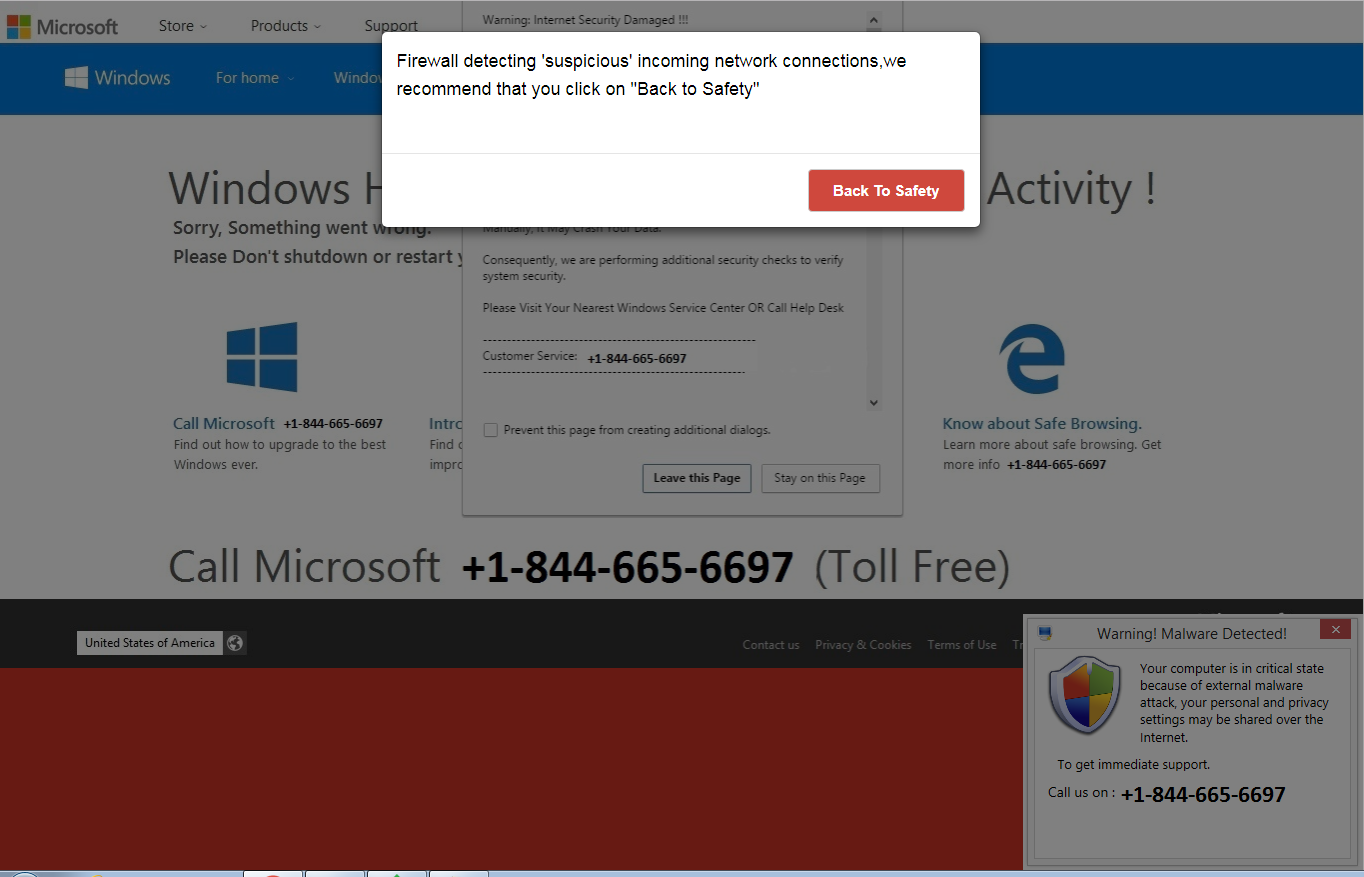Check Prevent this page from creating dialogs
The width and height of the screenshot is (1364, 877).
490,430
